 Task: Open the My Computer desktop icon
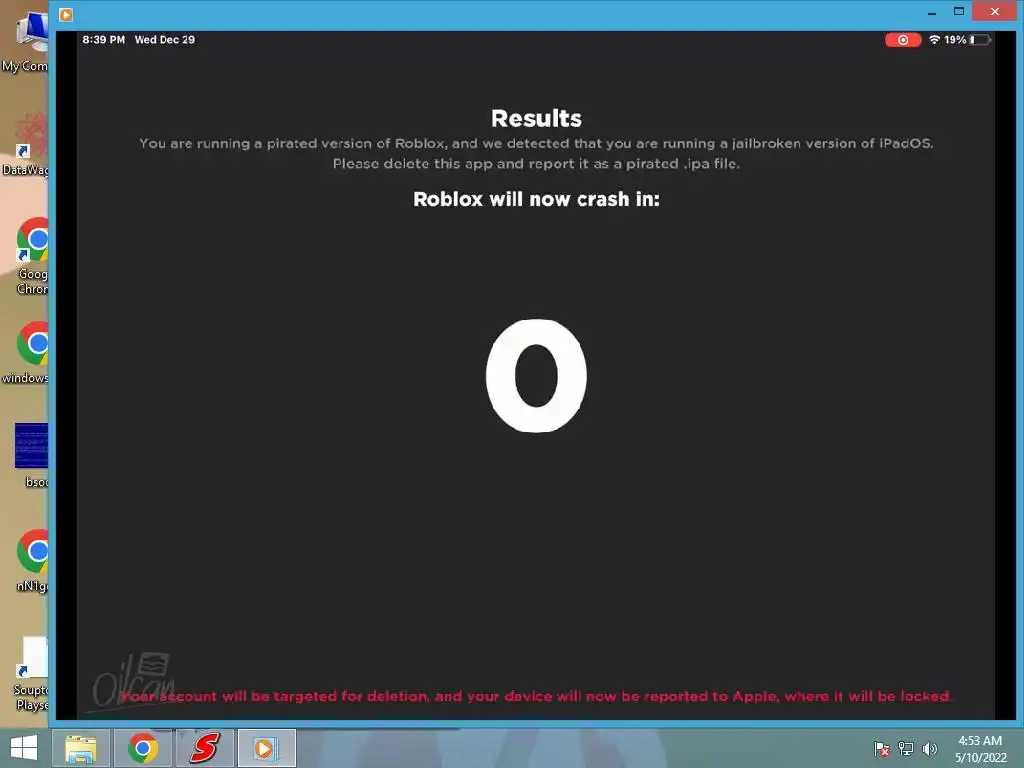coord(26,40)
